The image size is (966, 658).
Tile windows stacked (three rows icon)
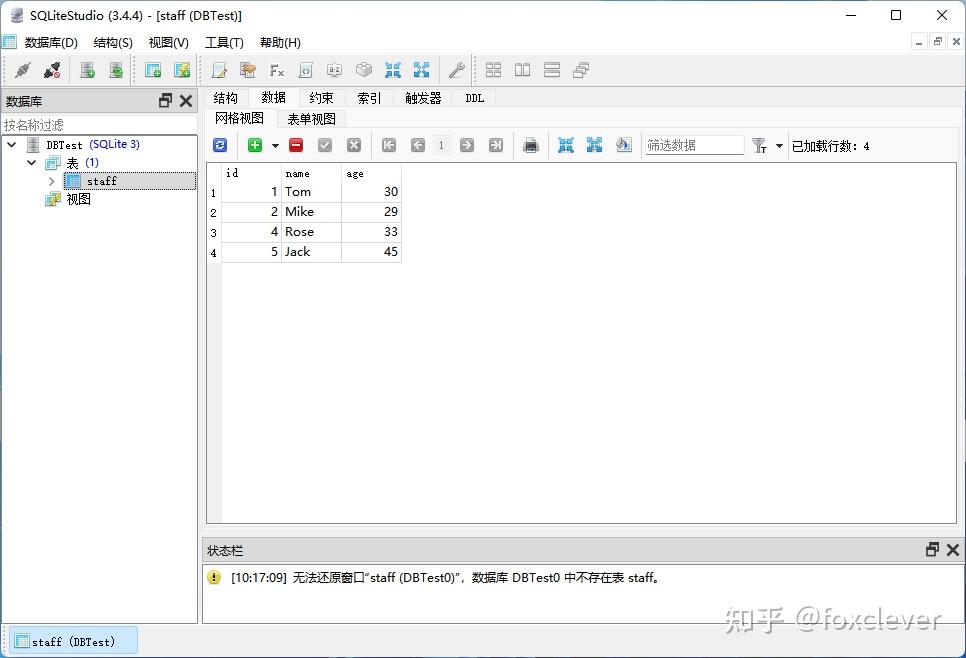click(x=551, y=70)
